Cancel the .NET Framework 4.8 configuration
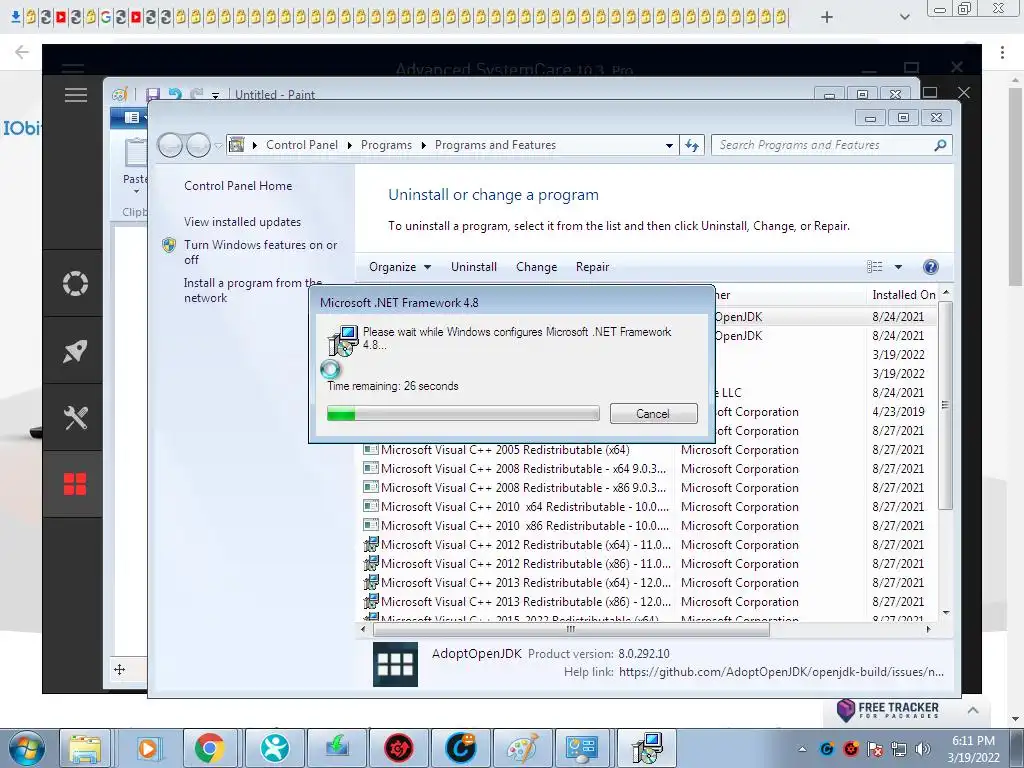 tap(654, 413)
